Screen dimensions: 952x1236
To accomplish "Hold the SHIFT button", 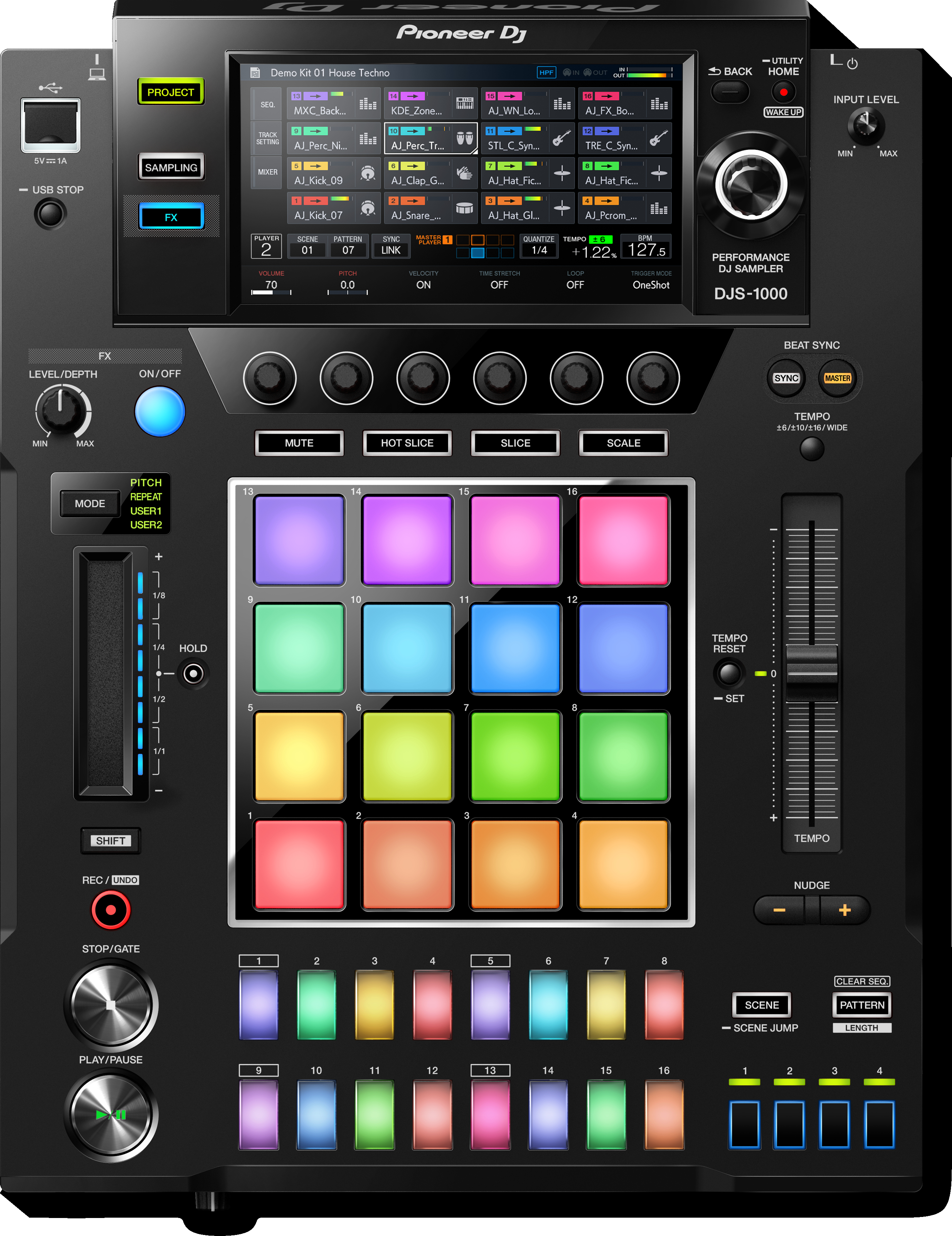I will [111, 841].
